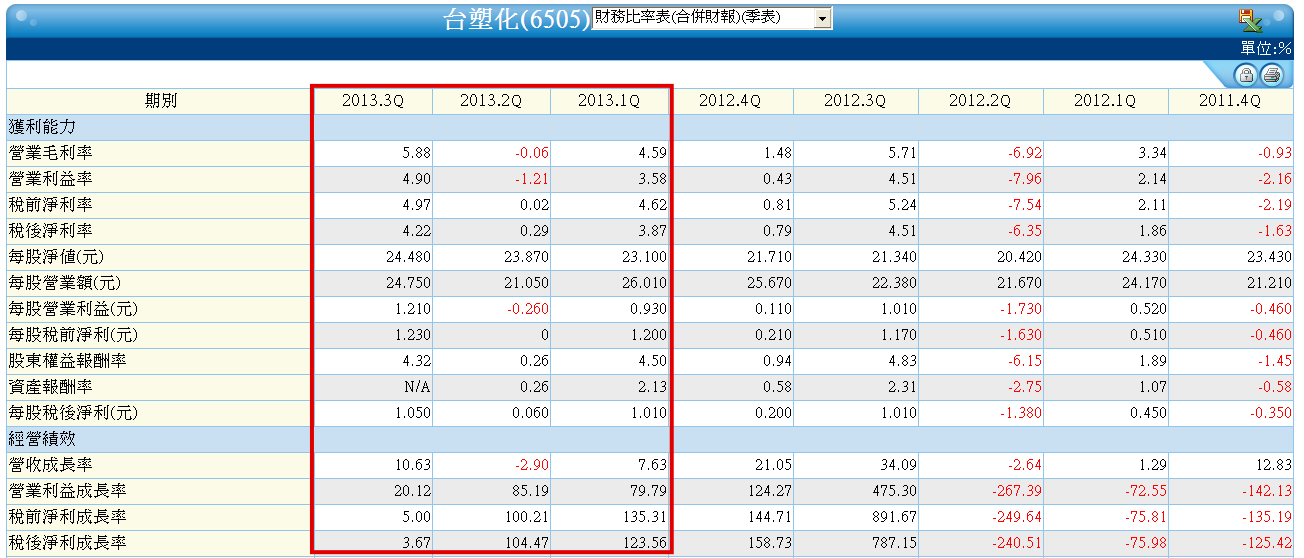Click the 稅後淨利率 row label

(x=50, y=231)
